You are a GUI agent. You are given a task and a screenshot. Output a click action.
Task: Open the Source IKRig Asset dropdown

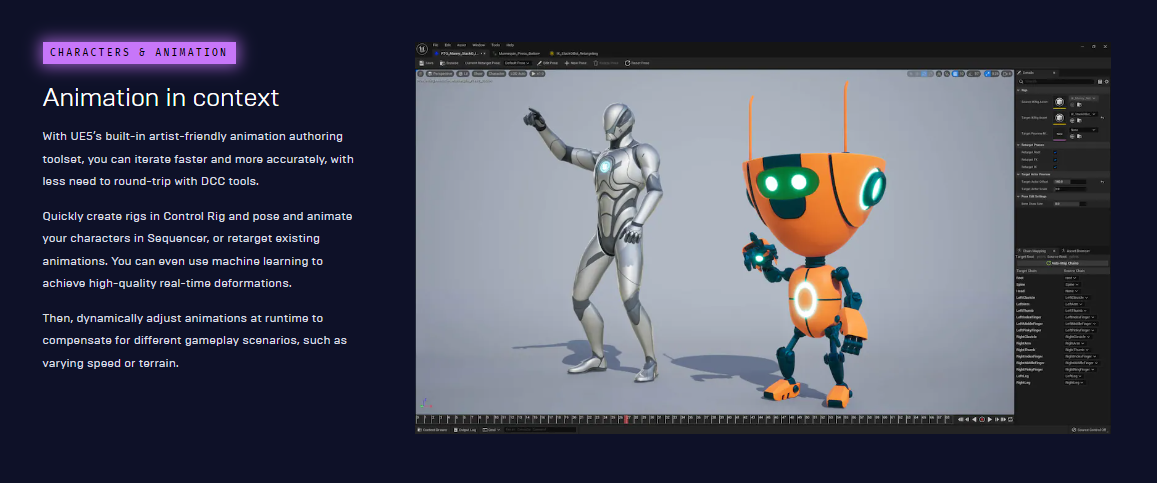[x=1082, y=98]
